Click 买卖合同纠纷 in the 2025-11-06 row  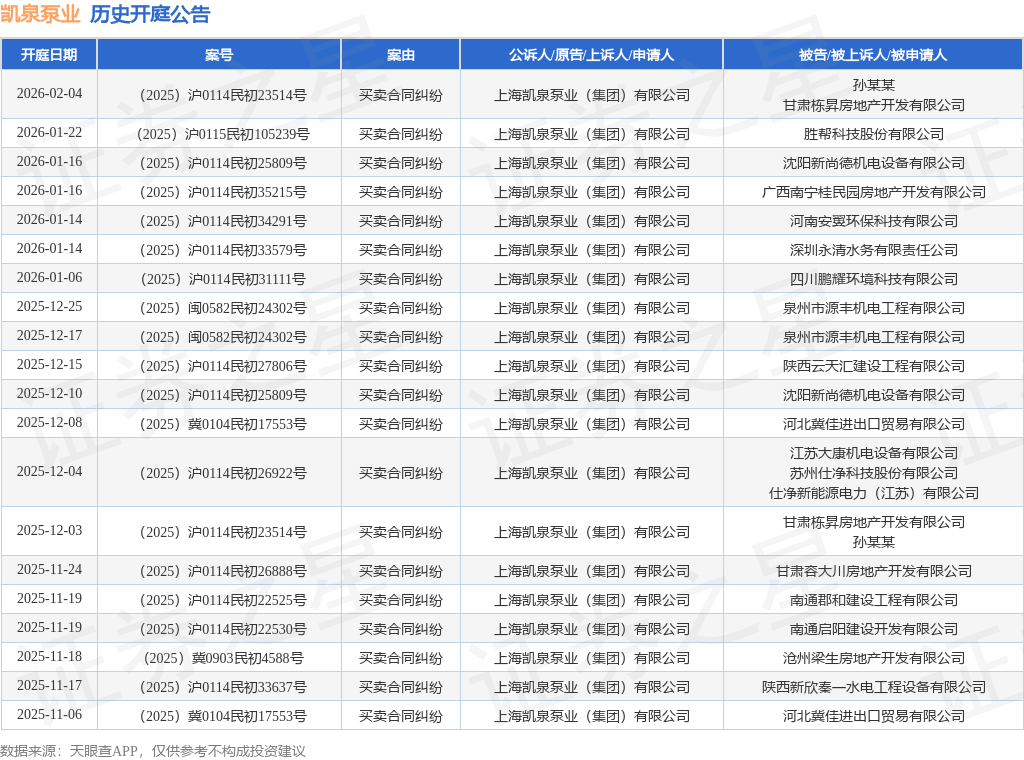click(400, 716)
